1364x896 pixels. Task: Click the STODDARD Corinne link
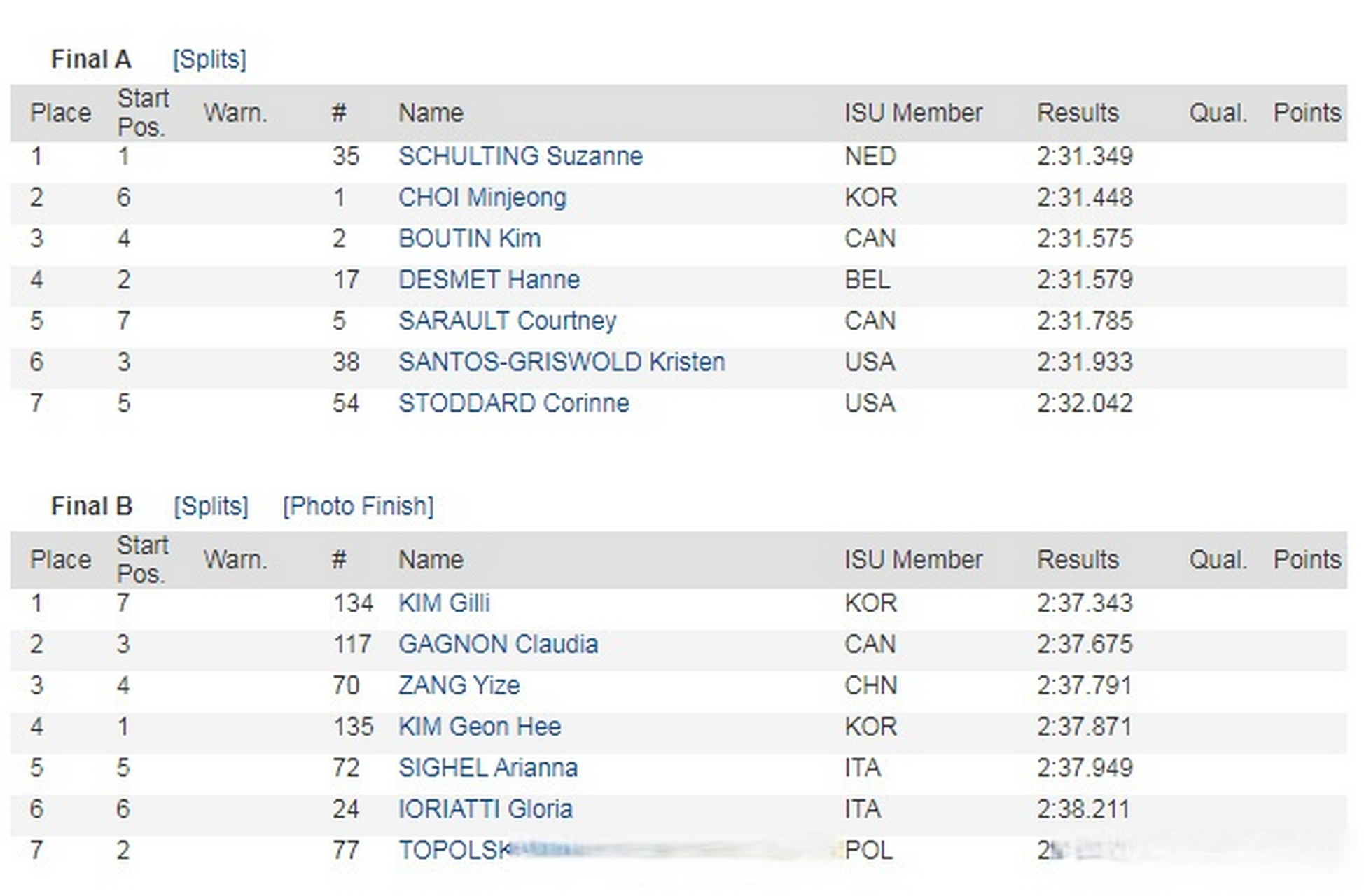[x=514, y=403]
